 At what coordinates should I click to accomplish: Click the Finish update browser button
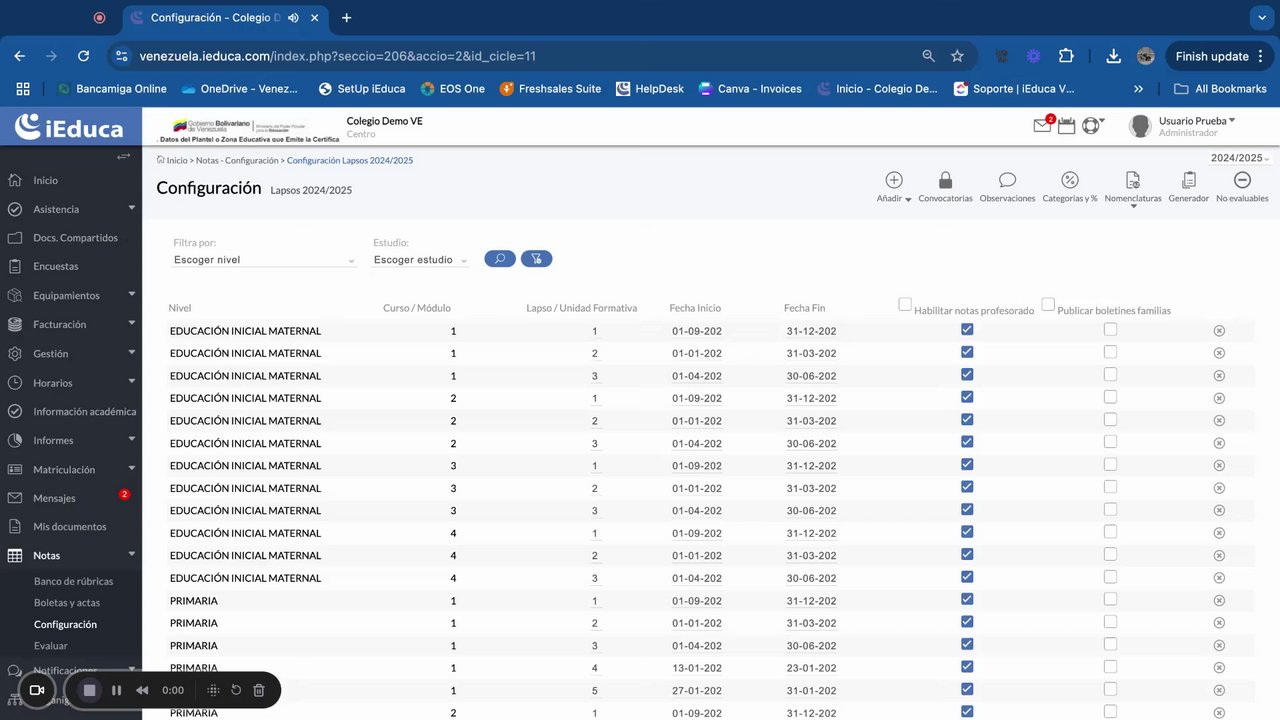tap(1211, 56)
